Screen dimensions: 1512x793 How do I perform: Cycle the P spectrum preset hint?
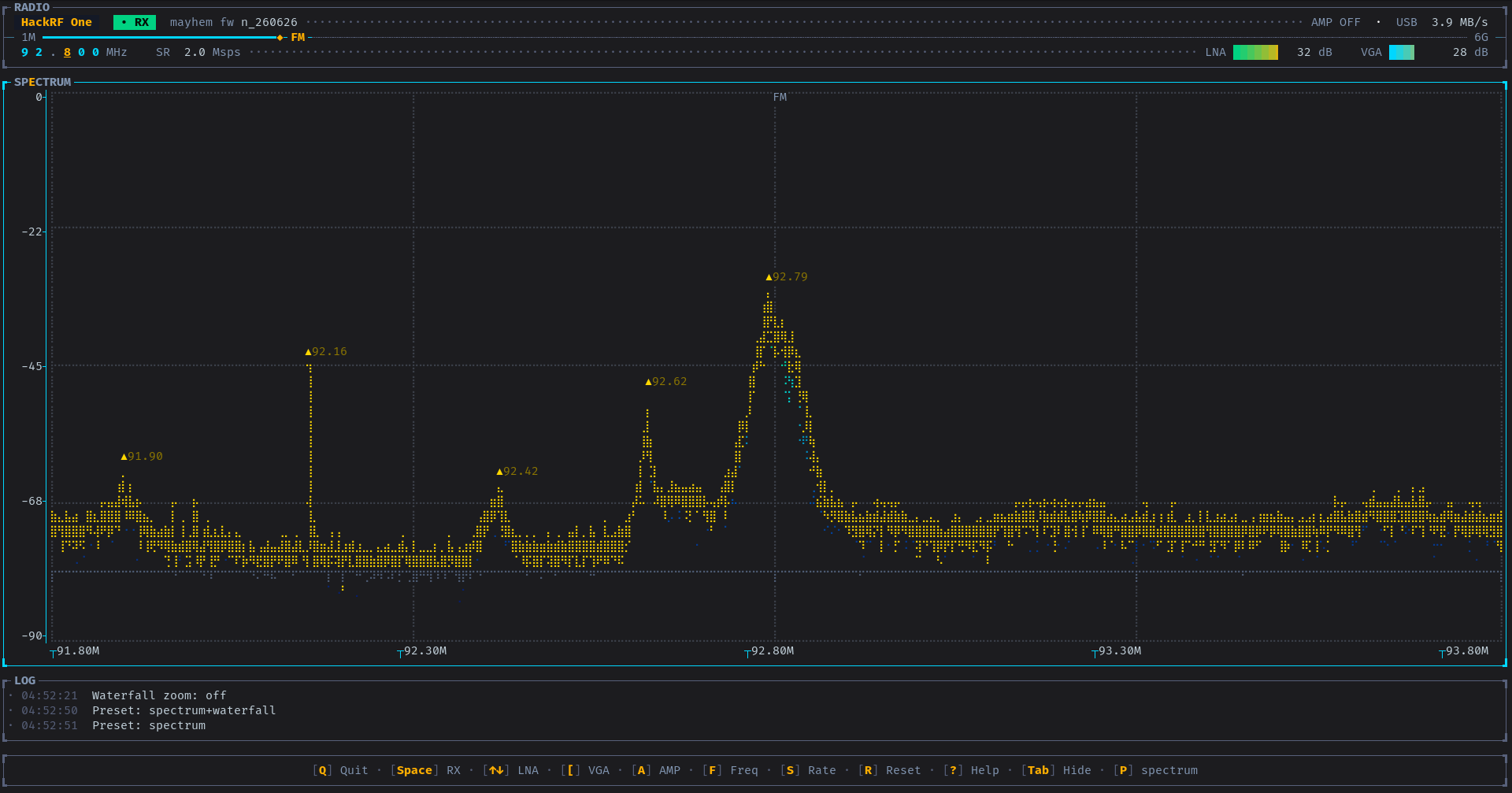1155,771
